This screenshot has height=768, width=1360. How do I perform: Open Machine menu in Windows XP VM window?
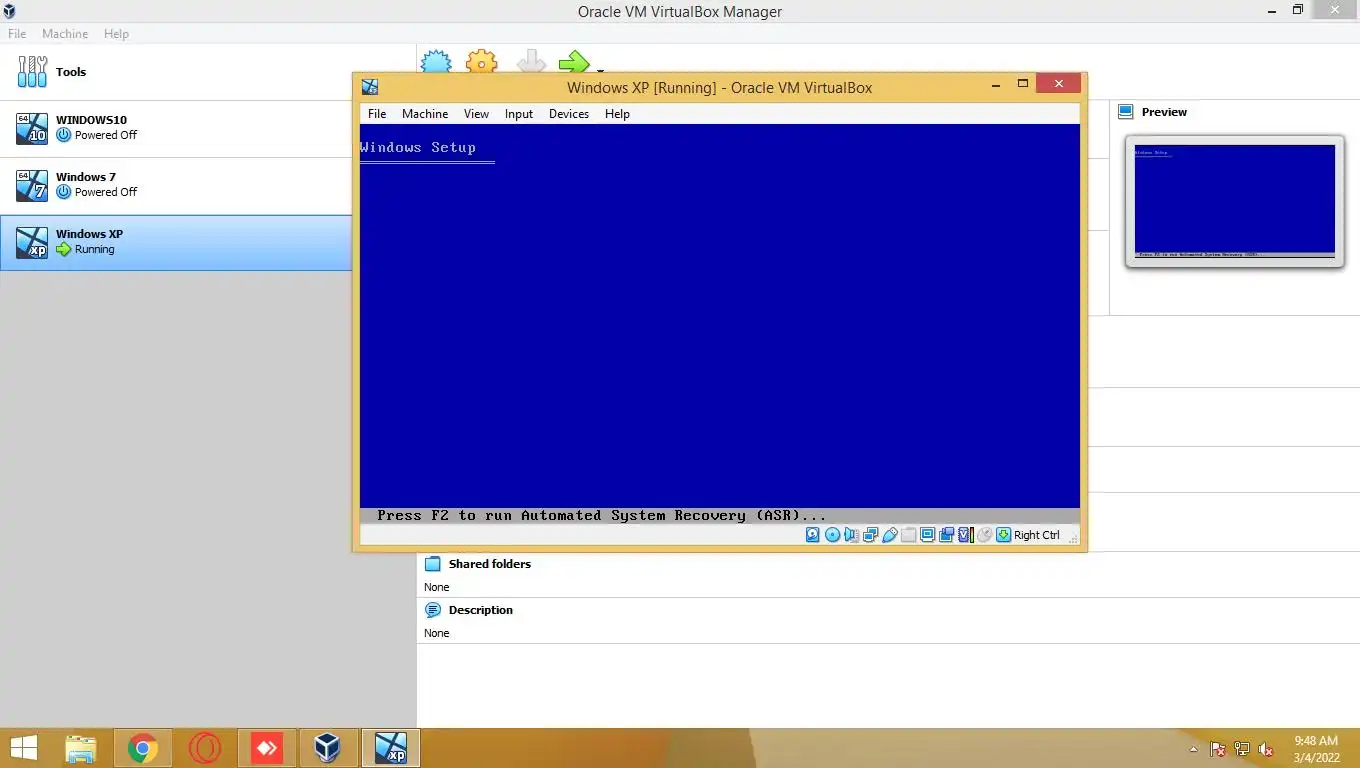click(x=425, y=114)
